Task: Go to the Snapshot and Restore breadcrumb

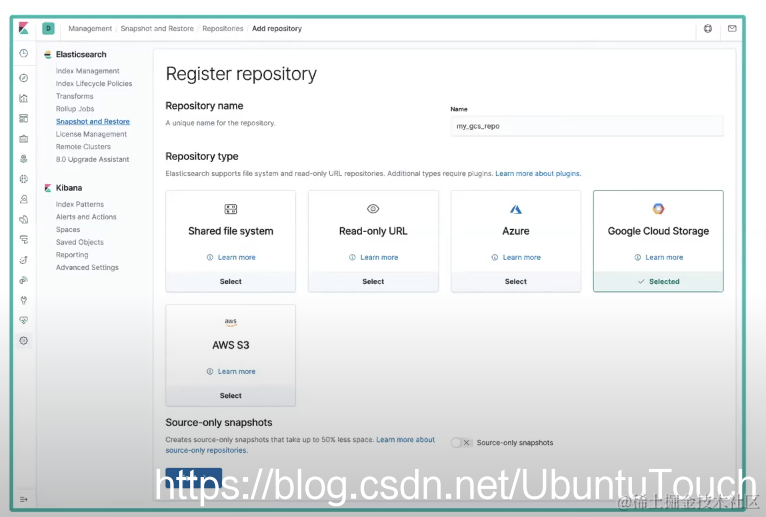Action: point(157,28)
